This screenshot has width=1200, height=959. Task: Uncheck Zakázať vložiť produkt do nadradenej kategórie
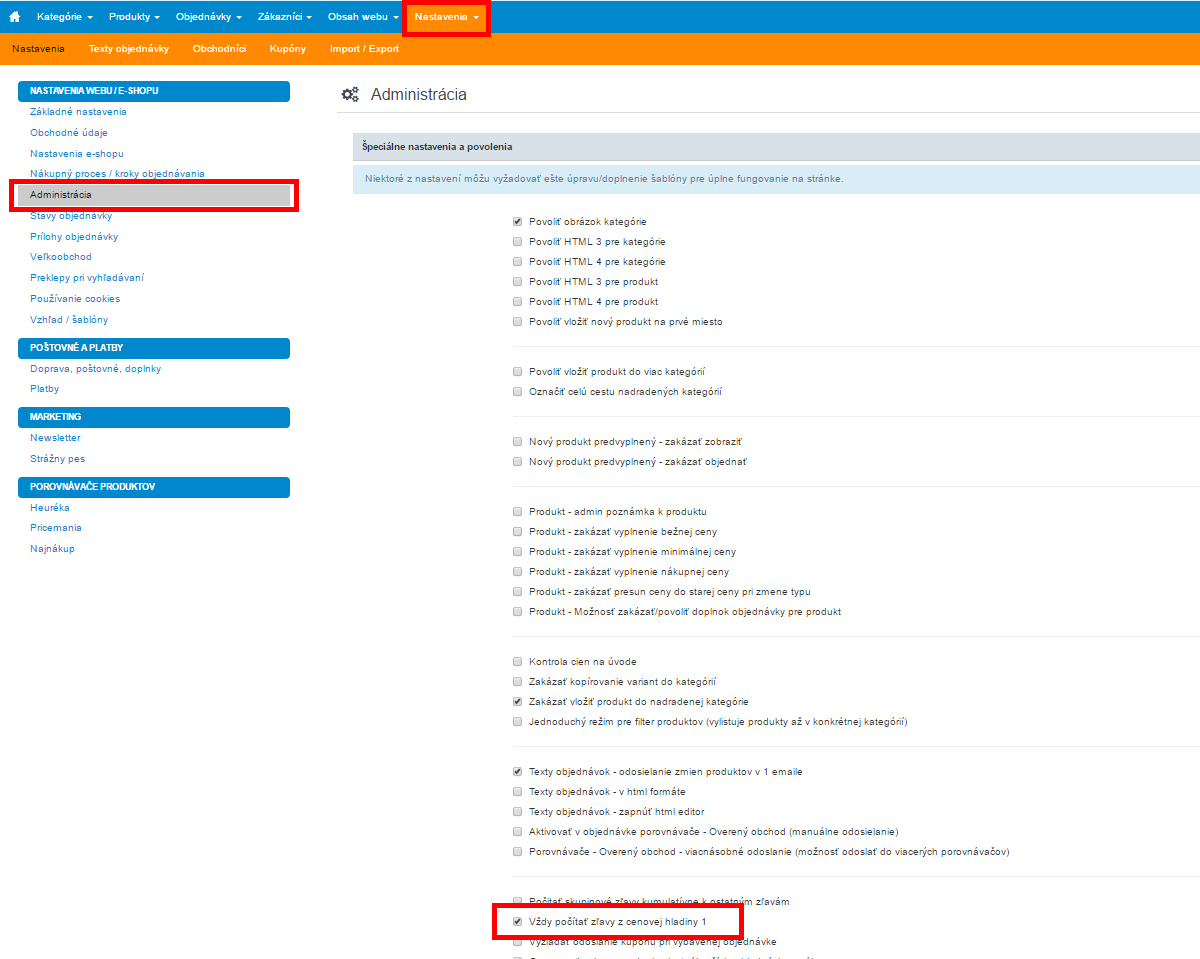click(x=518, y=702)
